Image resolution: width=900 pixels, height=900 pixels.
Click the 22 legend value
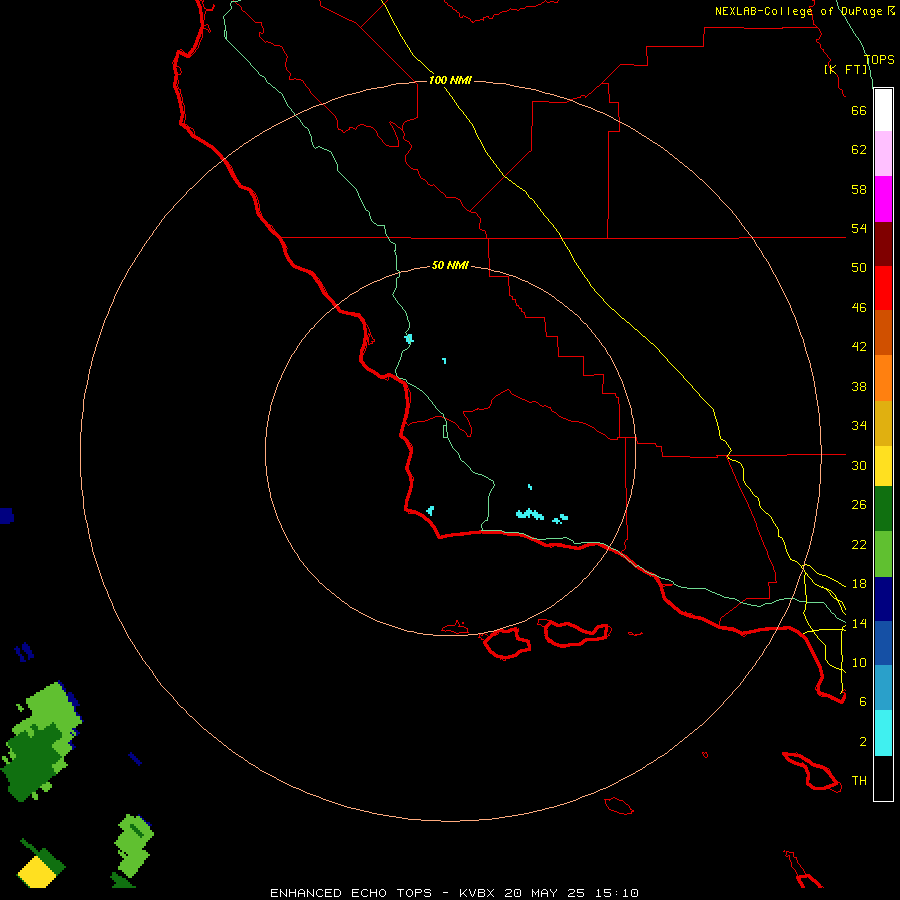859,544
